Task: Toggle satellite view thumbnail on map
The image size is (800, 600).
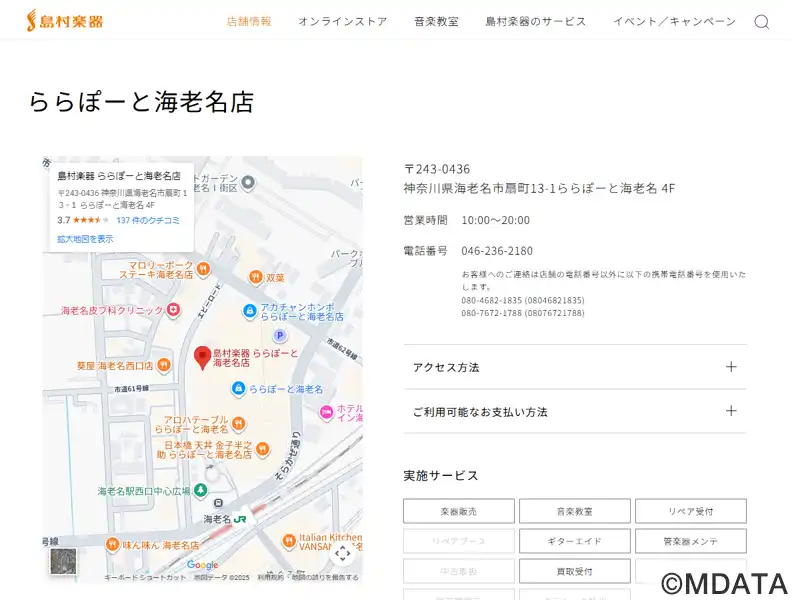Action: [x=63, y=561]
